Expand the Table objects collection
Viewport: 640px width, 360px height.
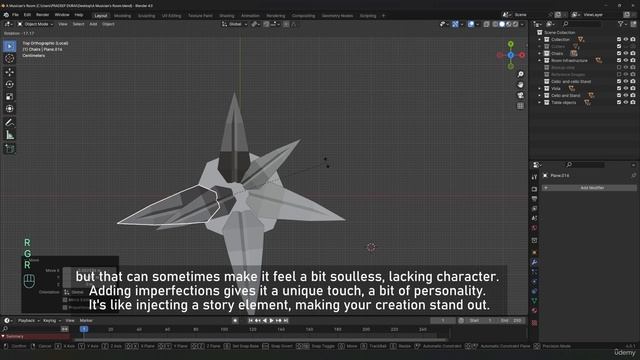tap(540, 102)
